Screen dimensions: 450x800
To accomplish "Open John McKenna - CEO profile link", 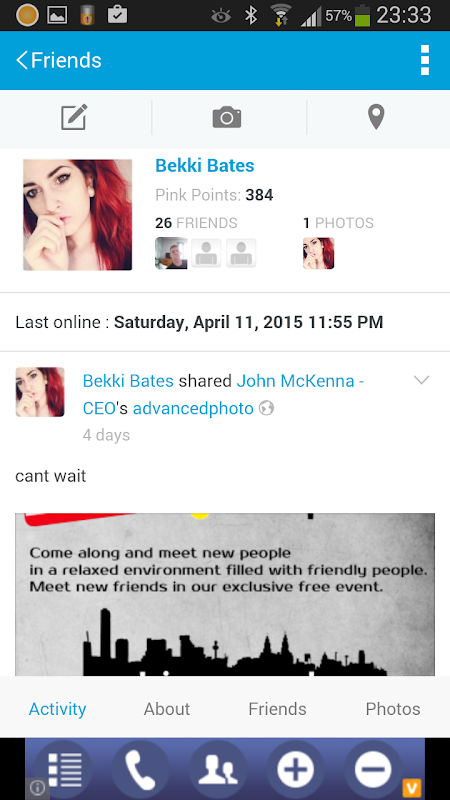I will click(223, 394).
